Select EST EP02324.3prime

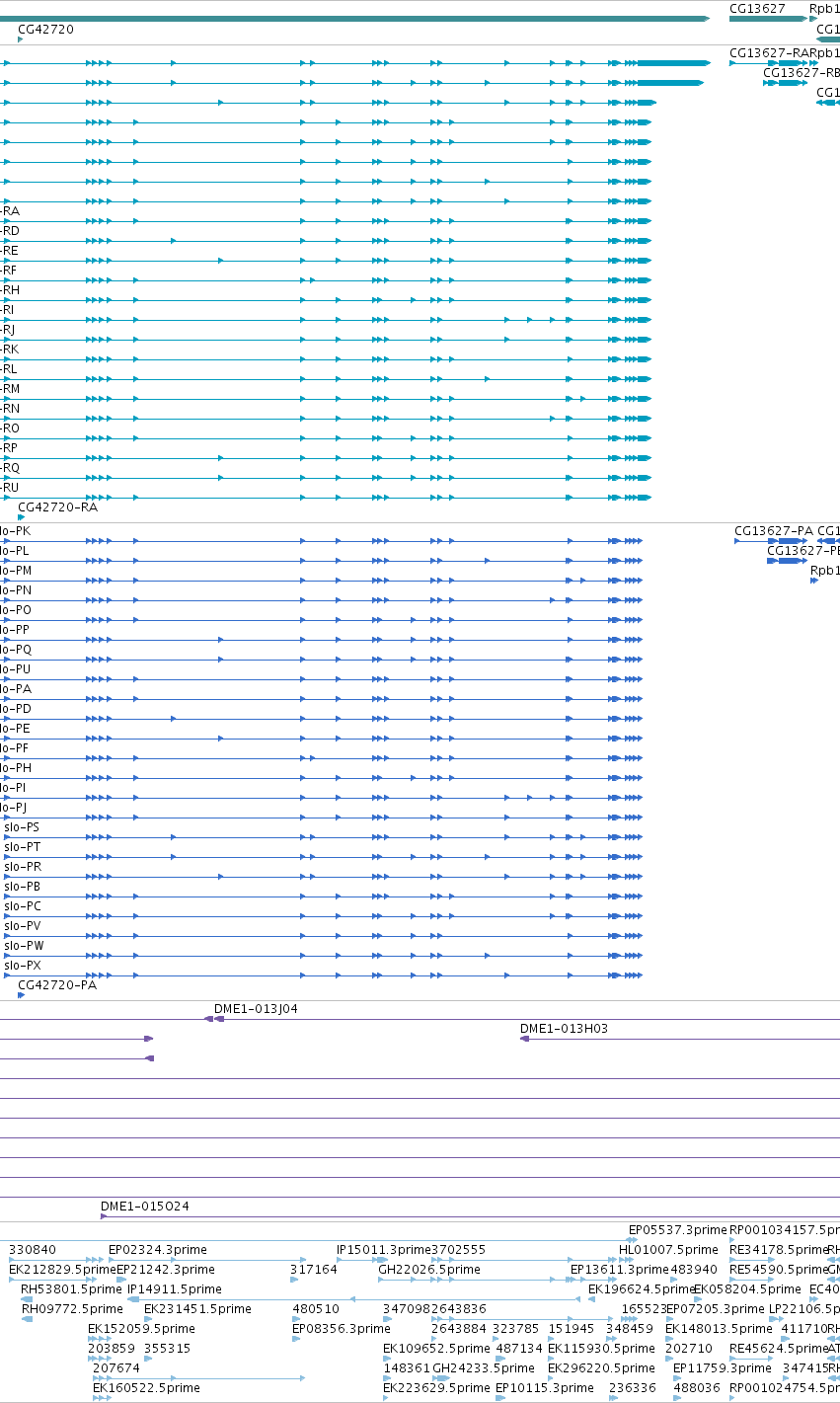click(159, 1250)
